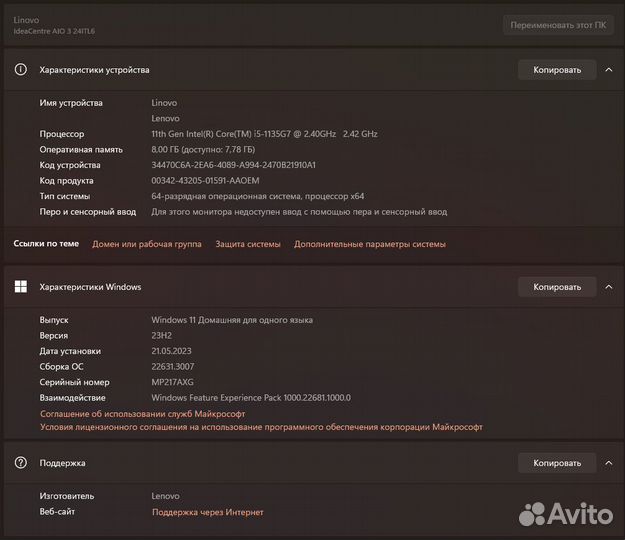Select version value 23H2
Screen dimensions: 625x540
161,336
